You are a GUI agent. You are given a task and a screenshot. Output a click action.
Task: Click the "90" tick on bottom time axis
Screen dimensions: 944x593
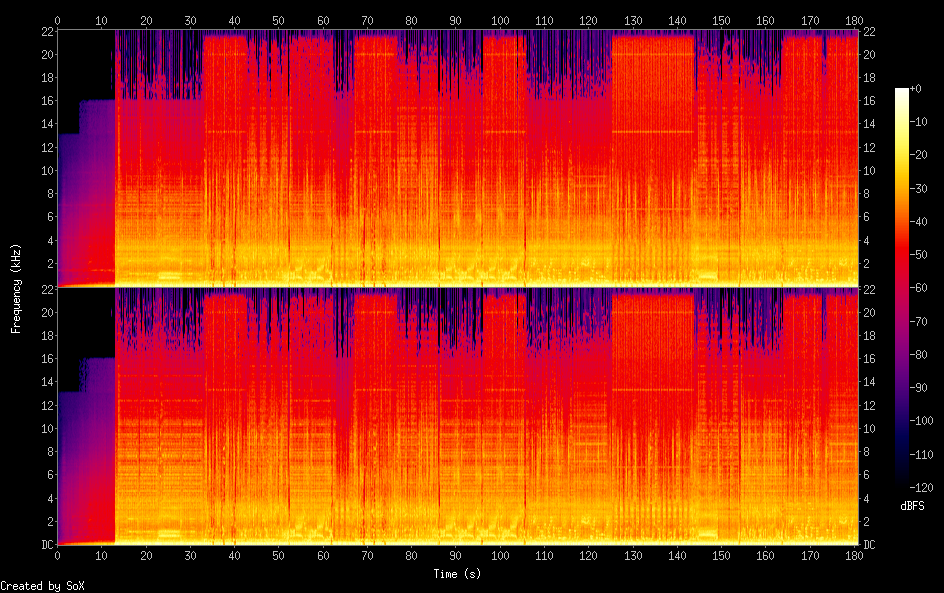pos(456,555)
